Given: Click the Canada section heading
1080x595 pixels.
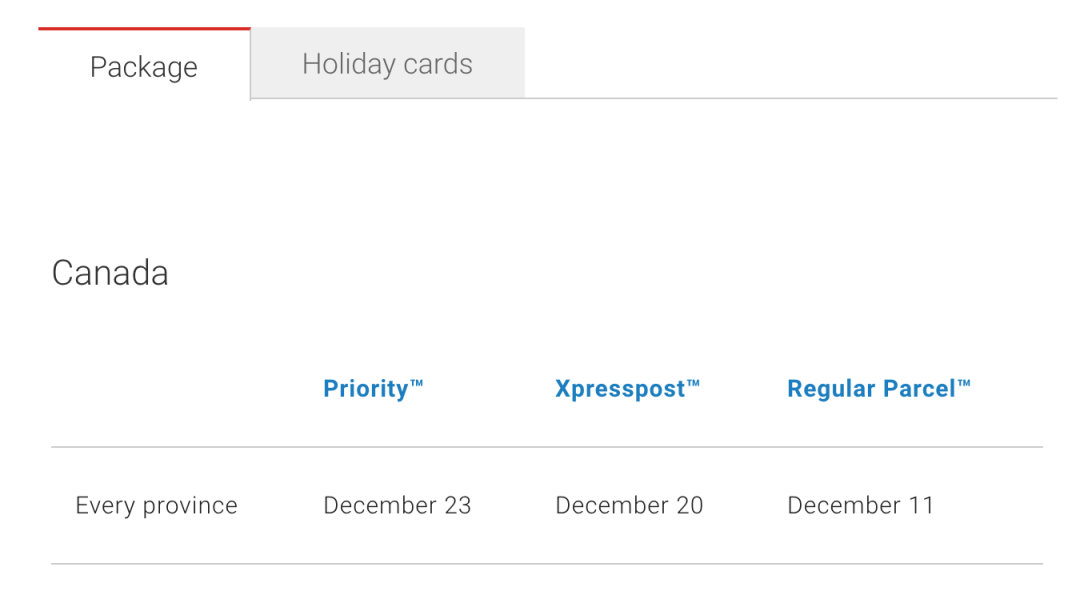Looking at the screenshot, I should tap(110, 272).
